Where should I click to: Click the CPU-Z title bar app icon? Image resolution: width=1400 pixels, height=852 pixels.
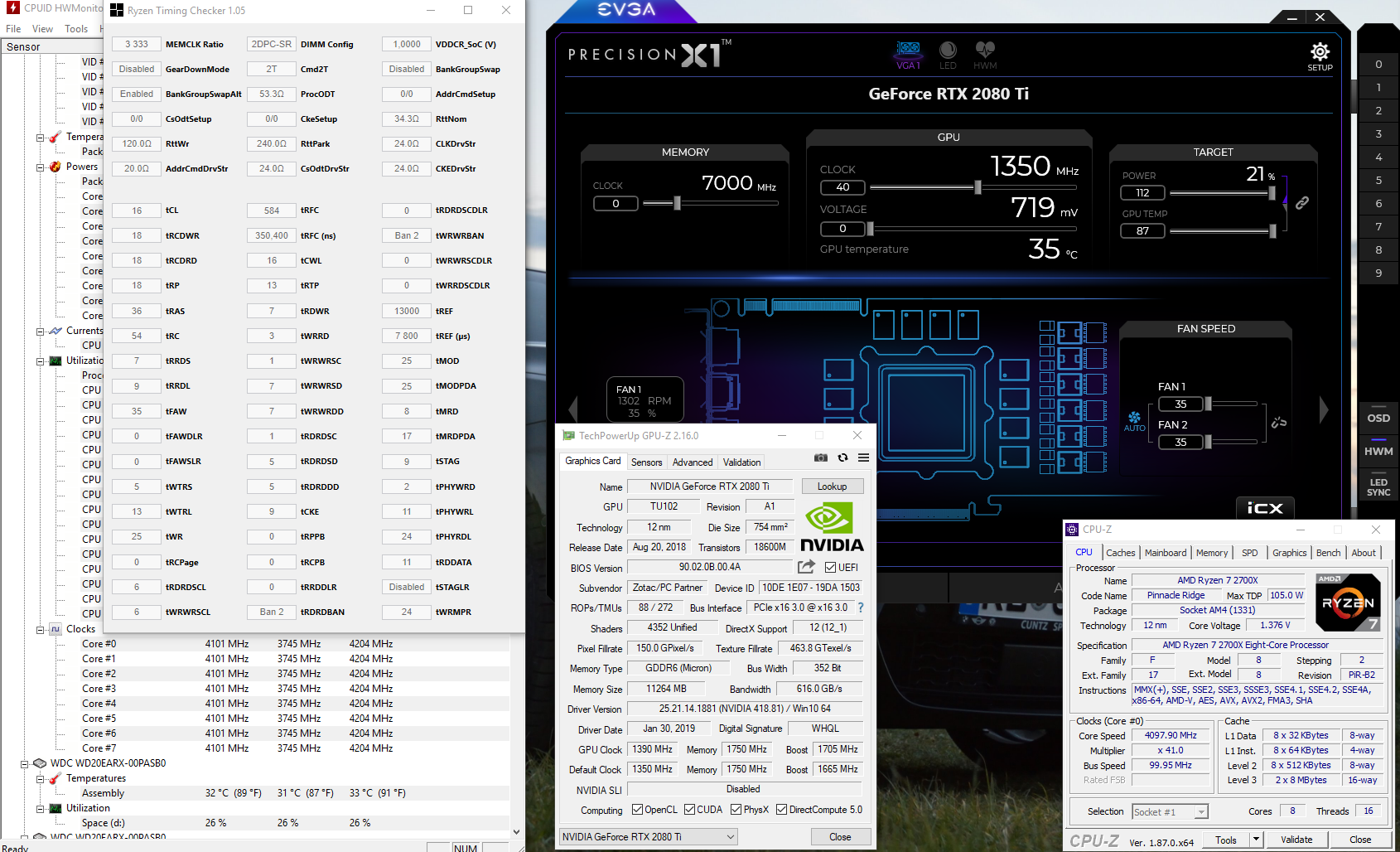pyautogui.click(x=1073, y=529)
